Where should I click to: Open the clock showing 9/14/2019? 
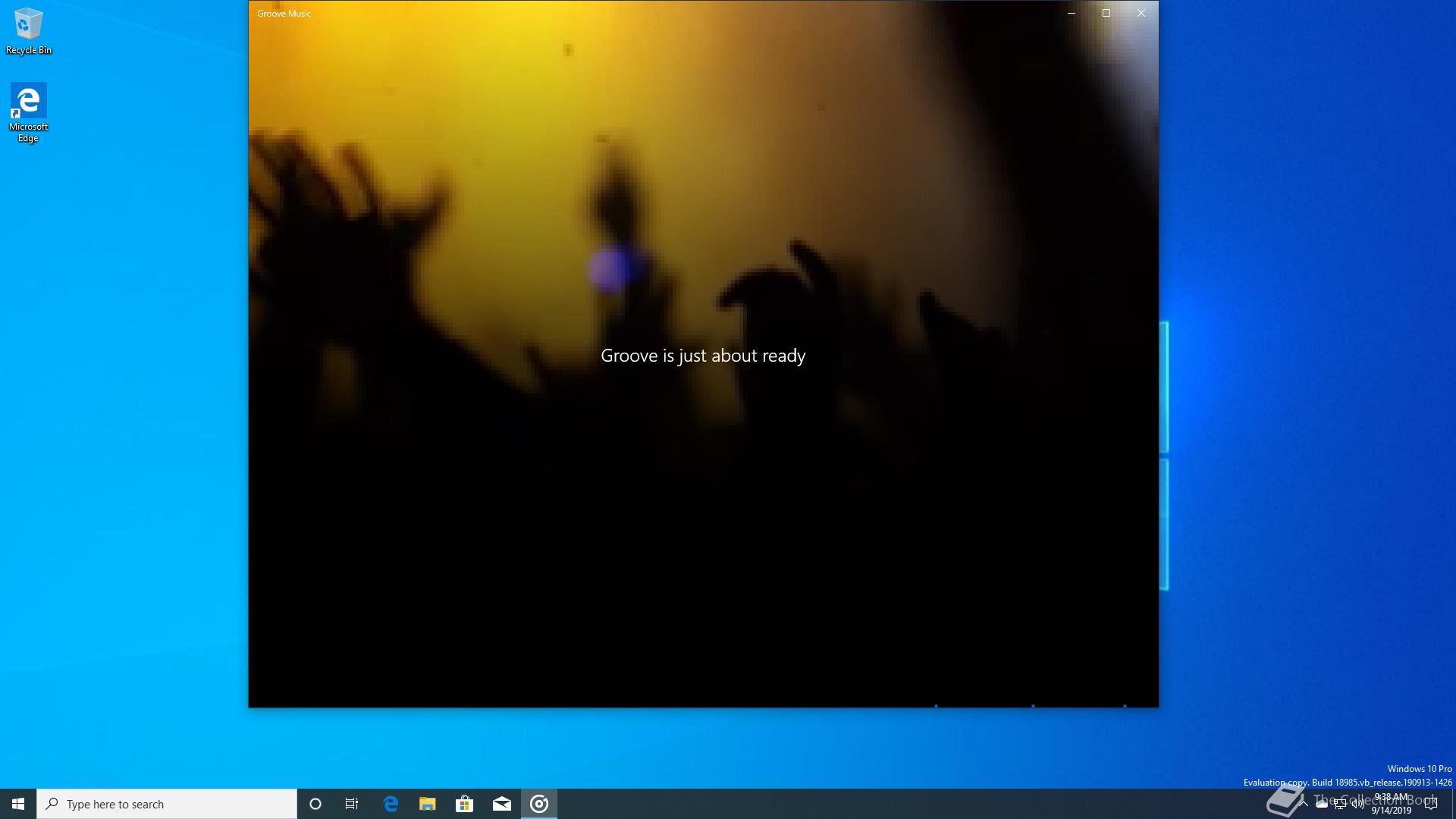click(1392, 804)
